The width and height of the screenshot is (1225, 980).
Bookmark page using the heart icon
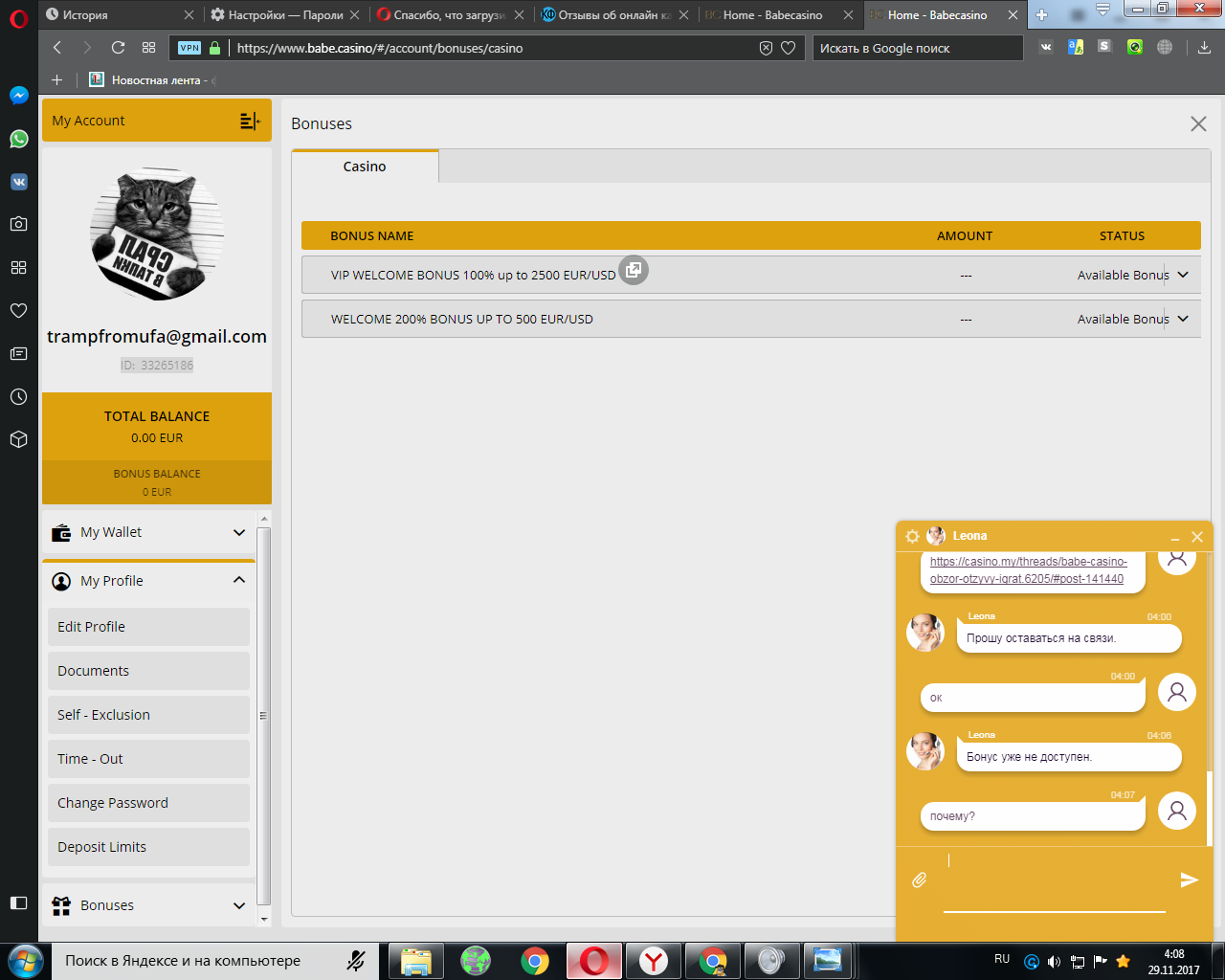point(788,48)
